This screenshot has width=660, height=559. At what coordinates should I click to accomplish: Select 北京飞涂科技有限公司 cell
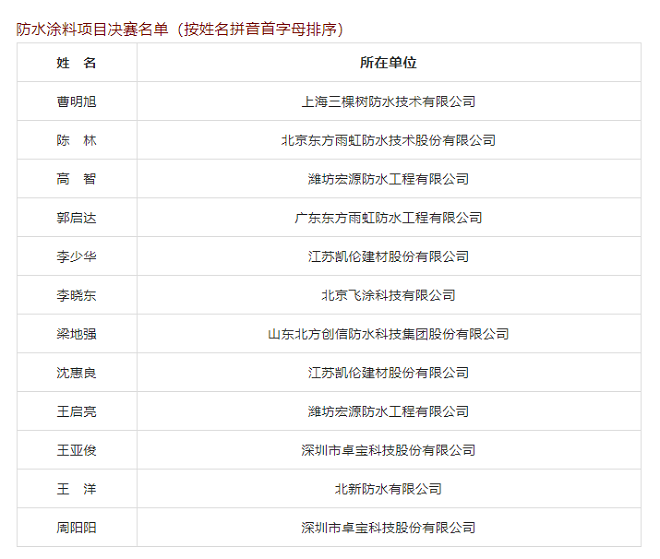point(388,295)
